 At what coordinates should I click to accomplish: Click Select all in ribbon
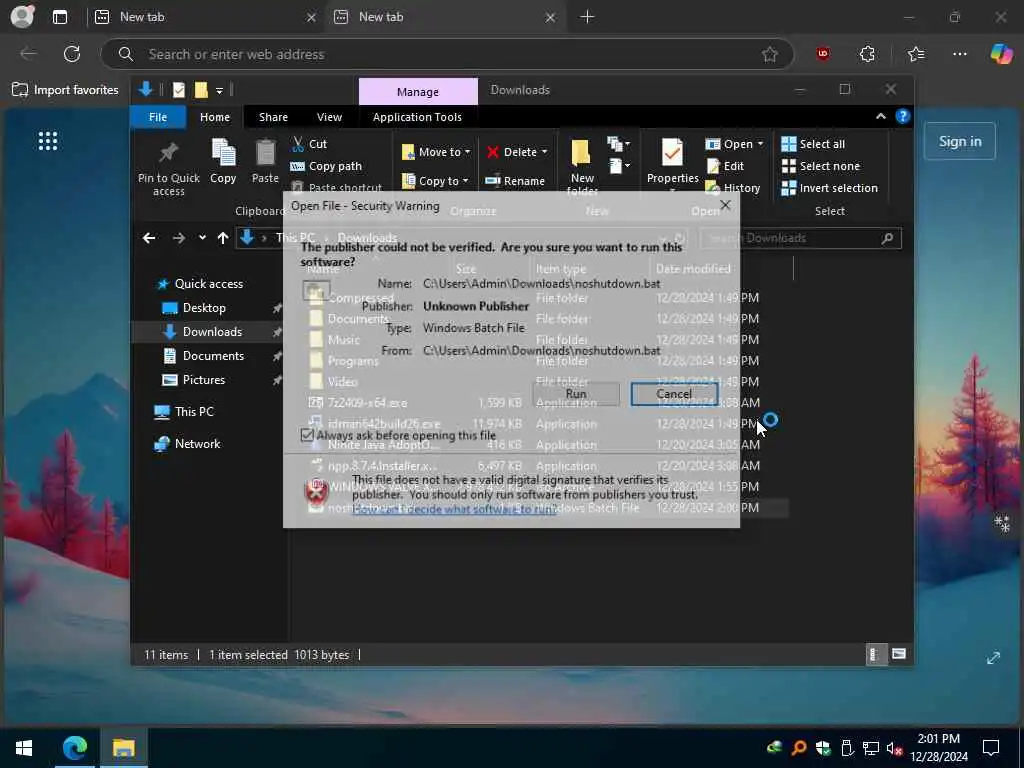click(813, 144)
